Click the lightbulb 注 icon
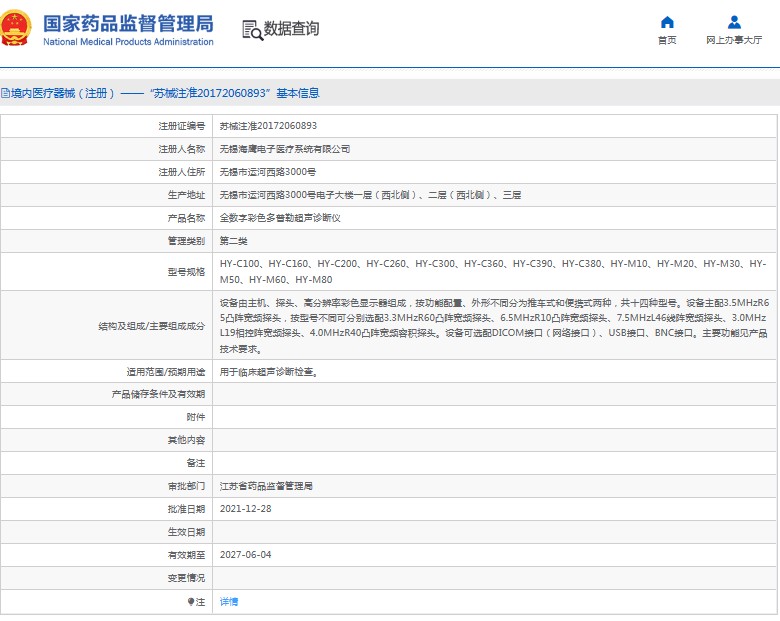 point(191,602)
